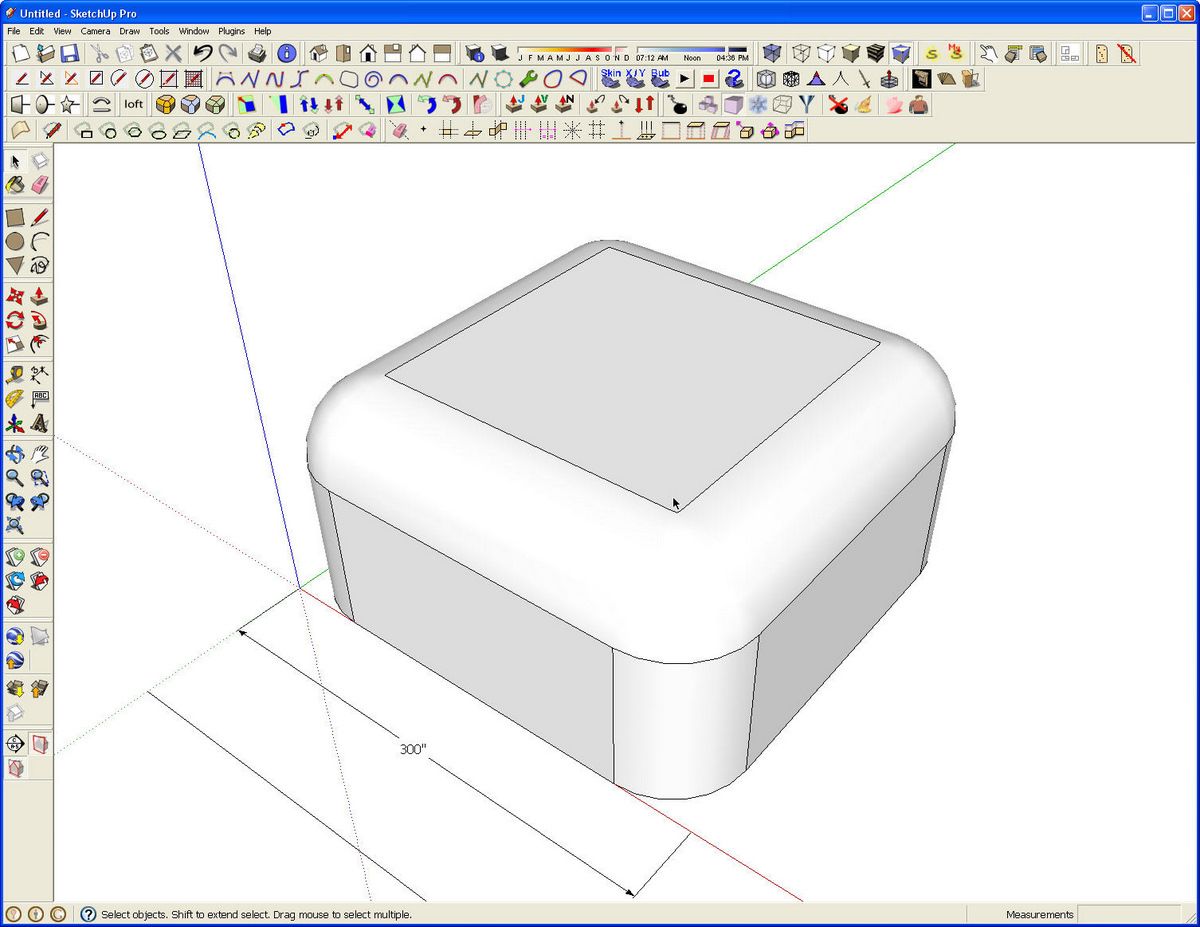
Task: Open the Help menu
Action: click(263, 31)
